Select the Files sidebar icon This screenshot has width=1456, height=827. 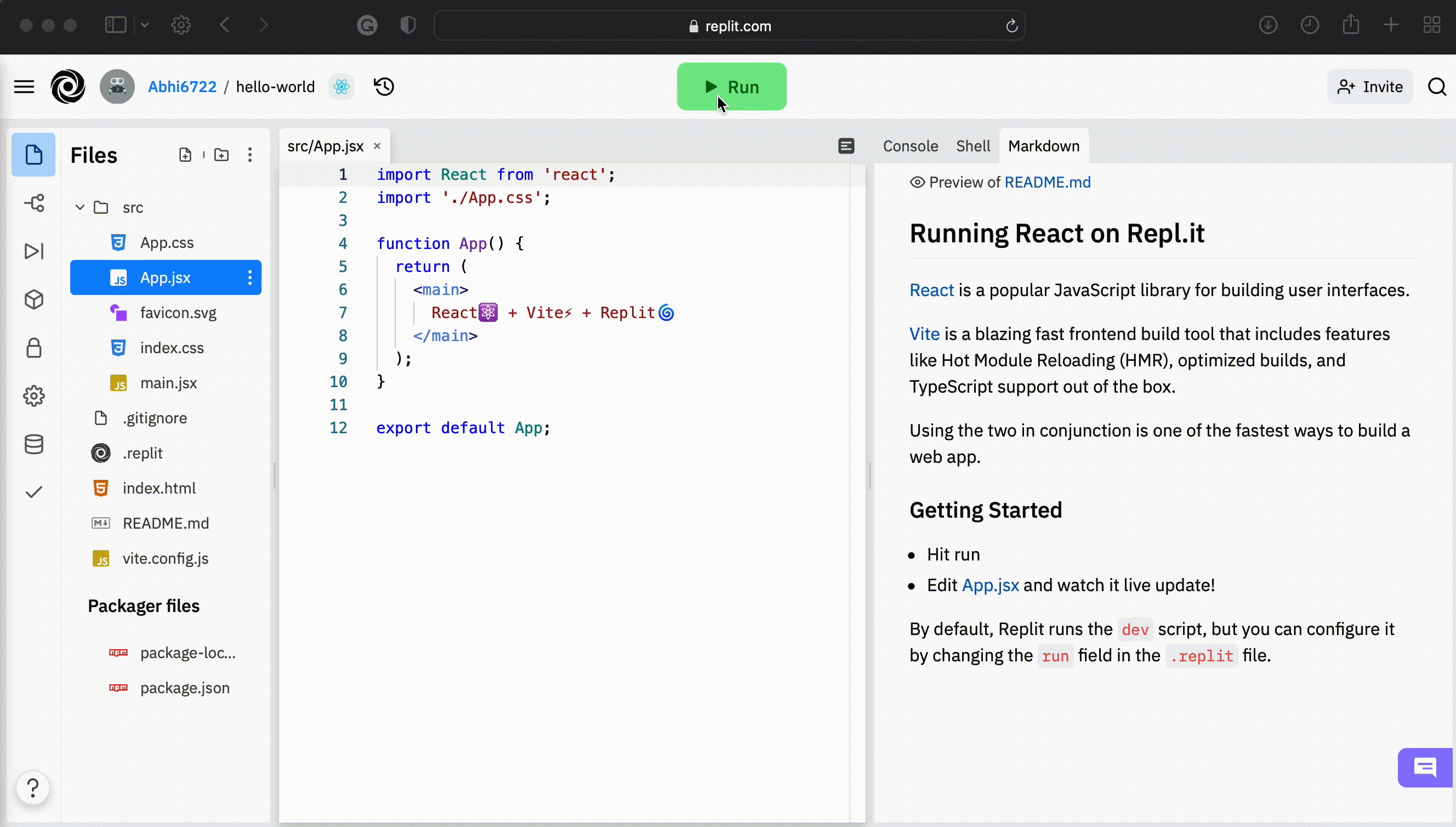tap(33, 155)
